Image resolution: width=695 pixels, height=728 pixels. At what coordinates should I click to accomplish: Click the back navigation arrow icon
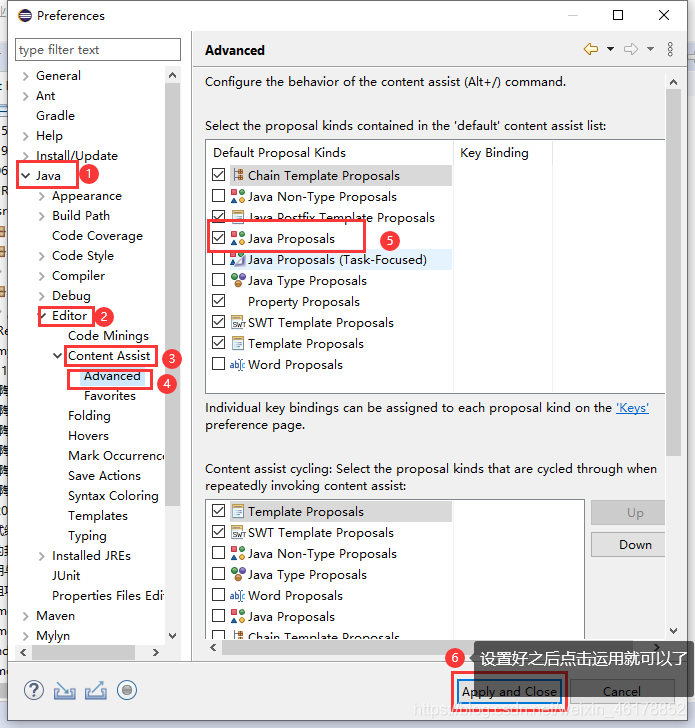591,49
